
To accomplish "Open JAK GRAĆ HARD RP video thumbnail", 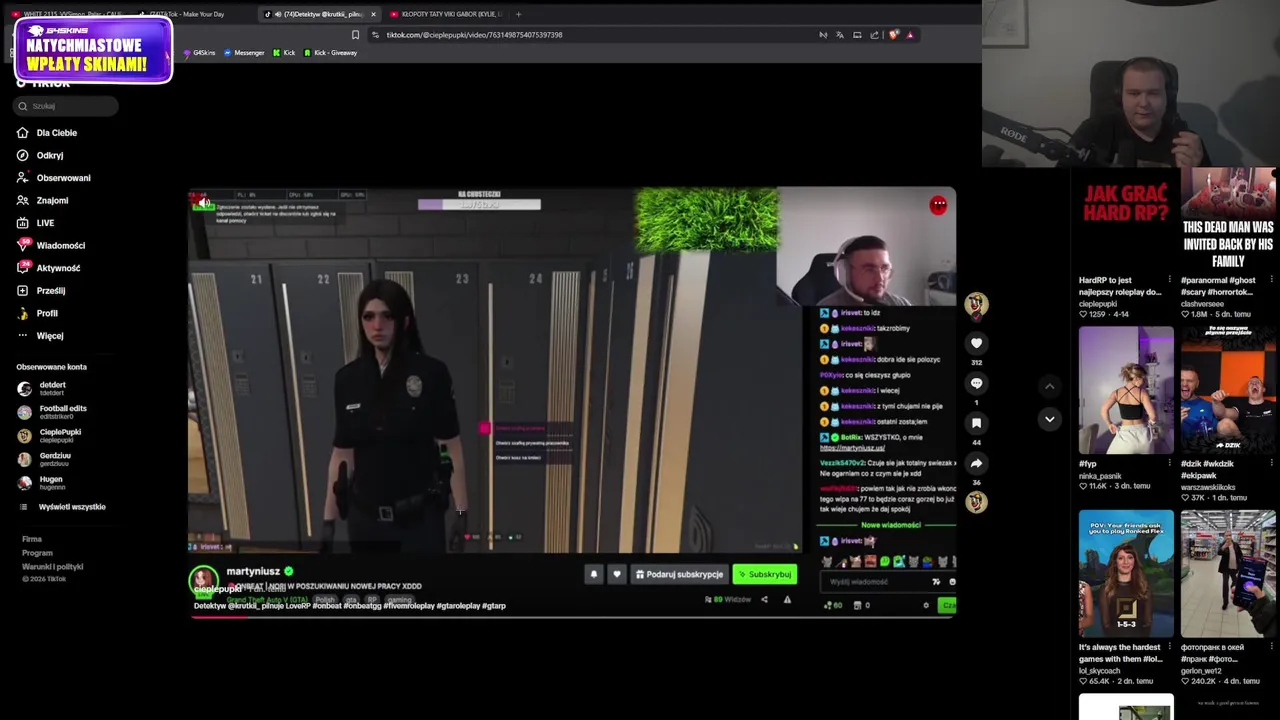I will (1126, 220).
